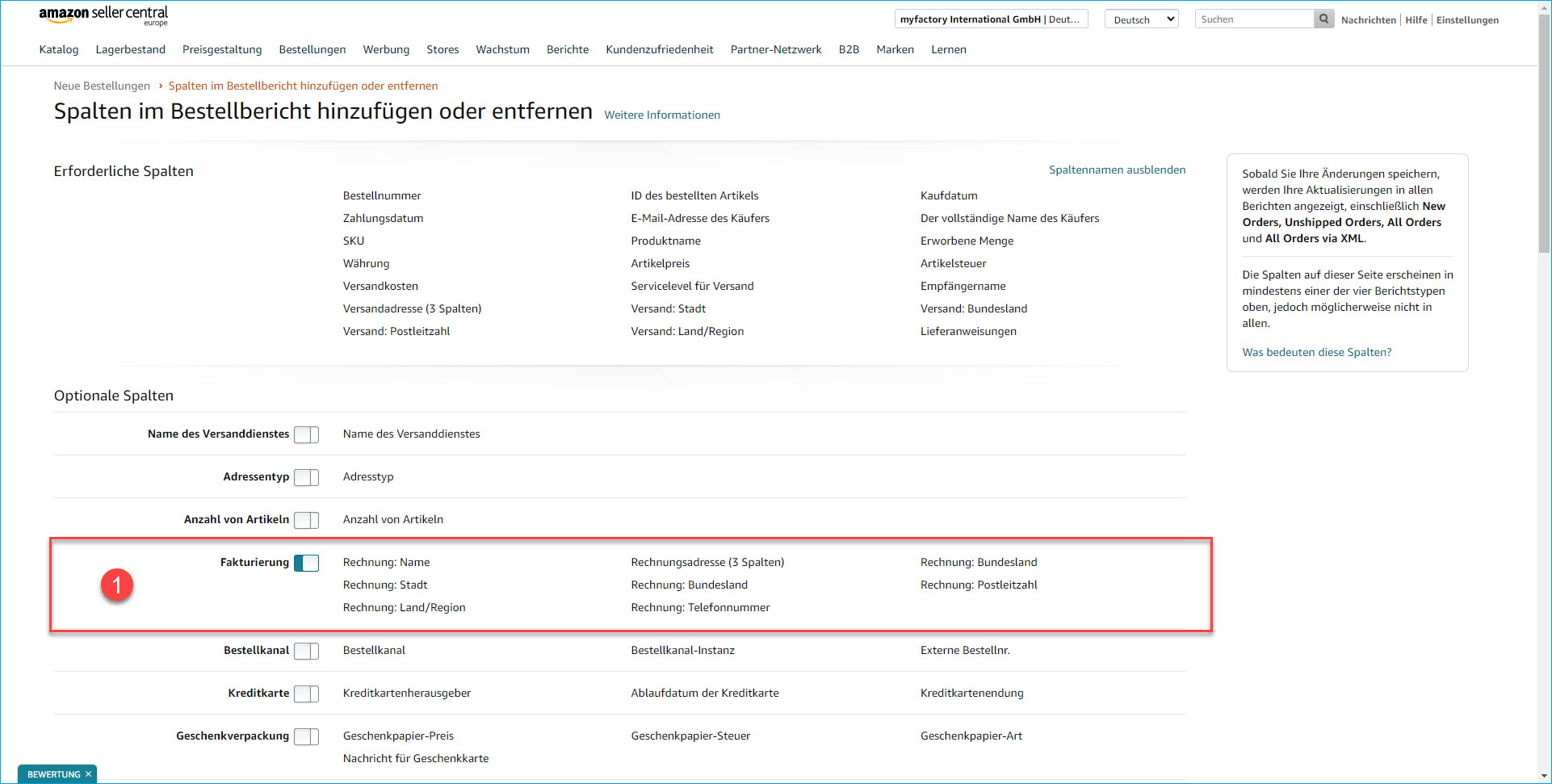
Task: Open Einstellungen in the header
Action: 1467,20
